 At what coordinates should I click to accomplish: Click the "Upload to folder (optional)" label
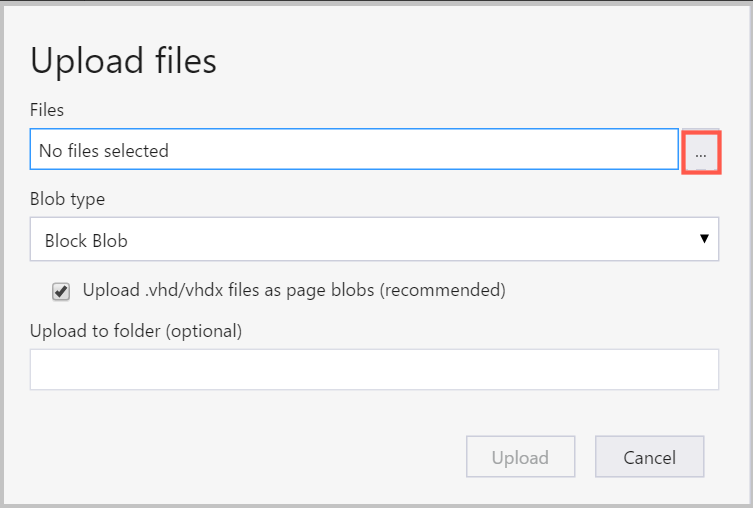136,330
